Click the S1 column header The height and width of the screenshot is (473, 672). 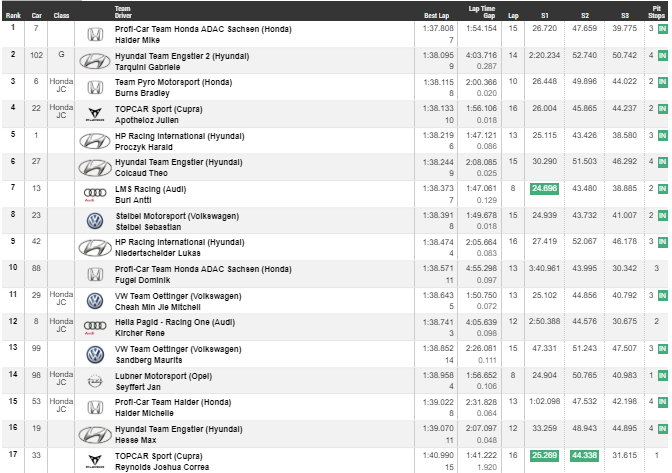point(545,15)
